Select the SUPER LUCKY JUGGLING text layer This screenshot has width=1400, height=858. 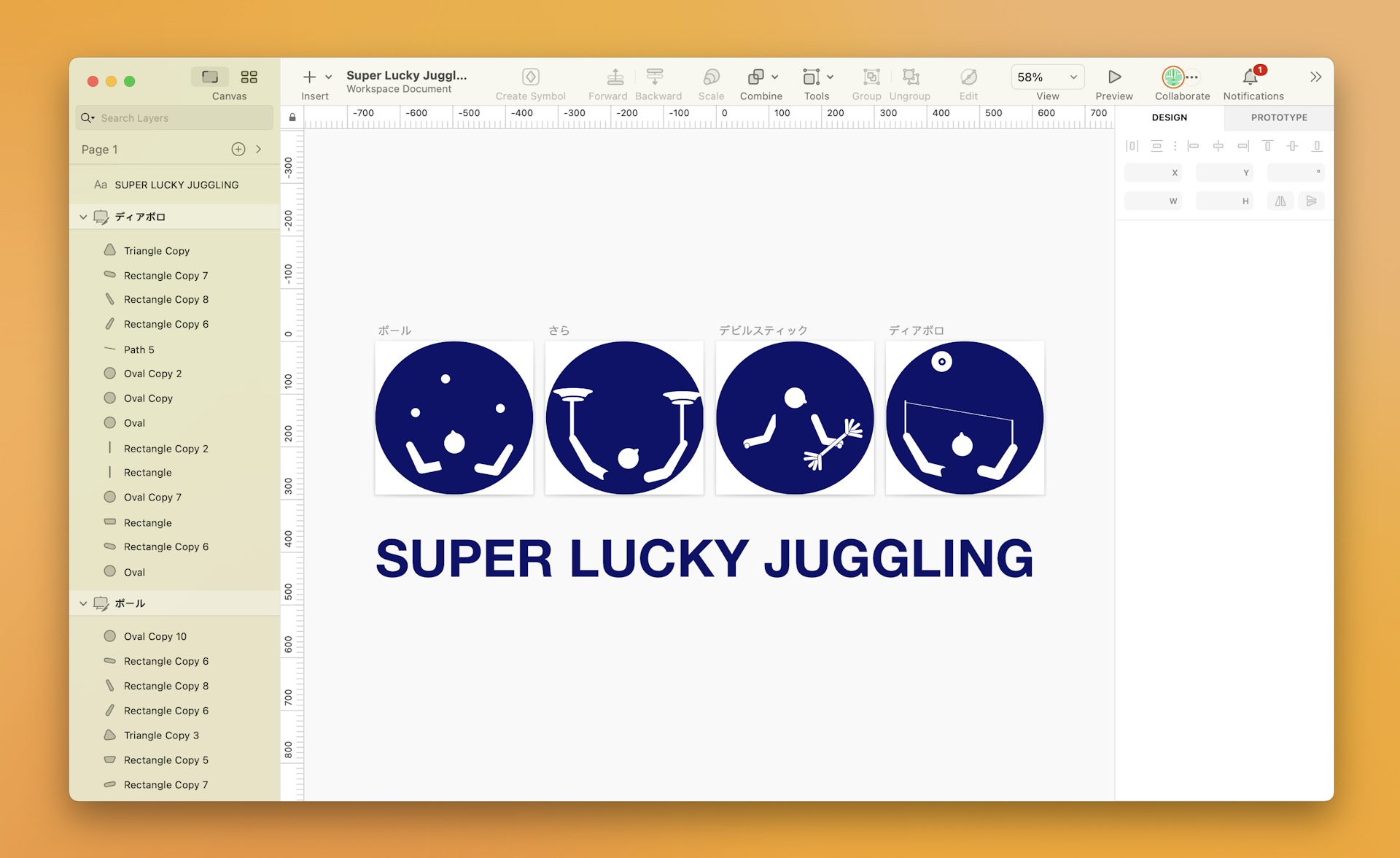(x=177, y=184)
